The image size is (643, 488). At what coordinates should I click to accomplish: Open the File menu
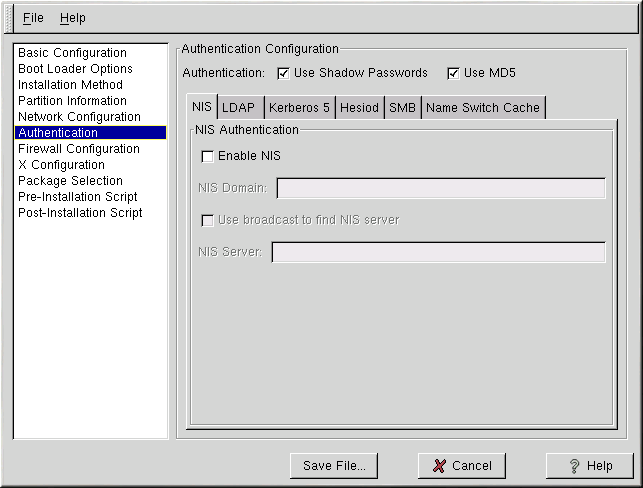pyautogui.click(x=33, y=18)
